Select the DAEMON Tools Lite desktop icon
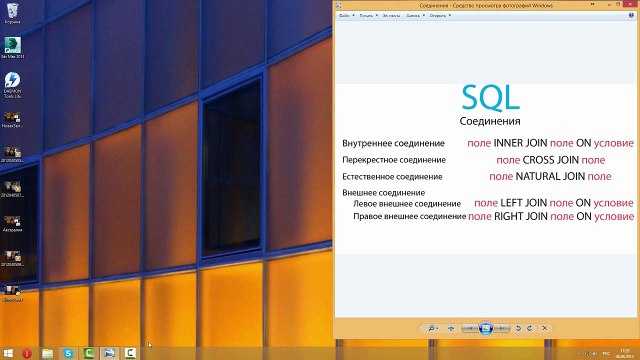Viewport: 640px width, 360px height. coord(12,85)
